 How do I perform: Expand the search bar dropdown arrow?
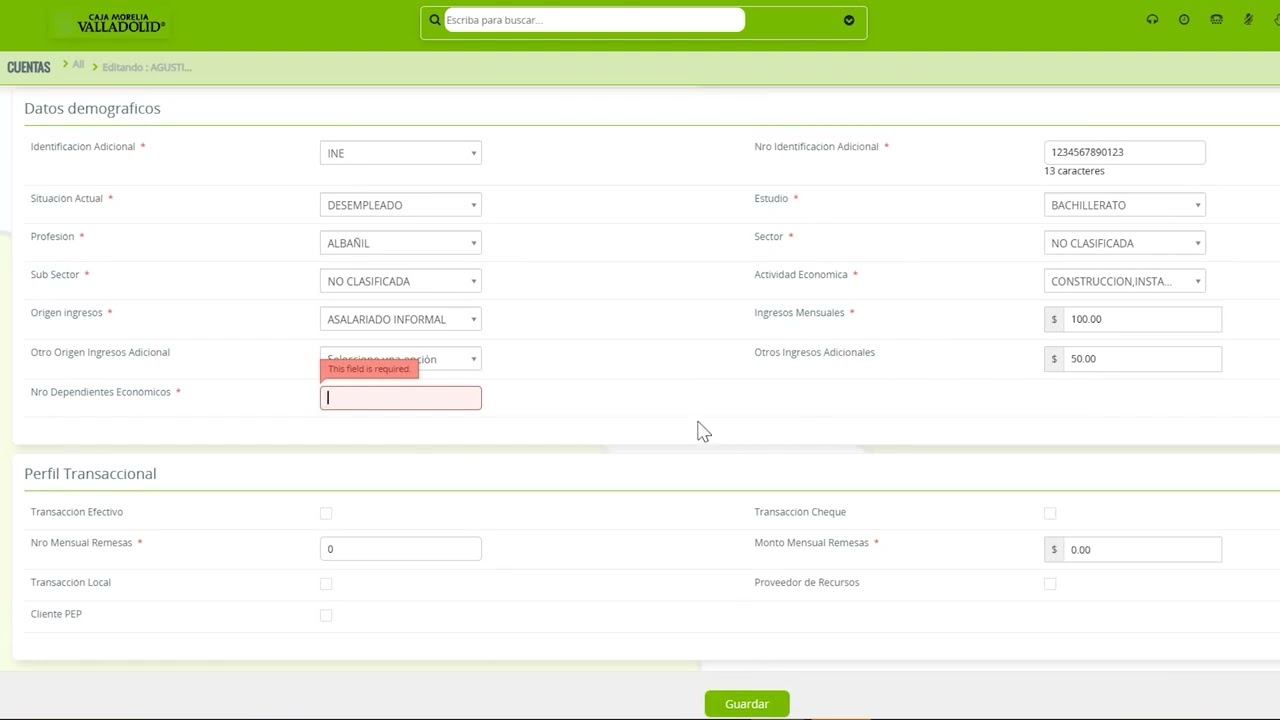[849, 20]
